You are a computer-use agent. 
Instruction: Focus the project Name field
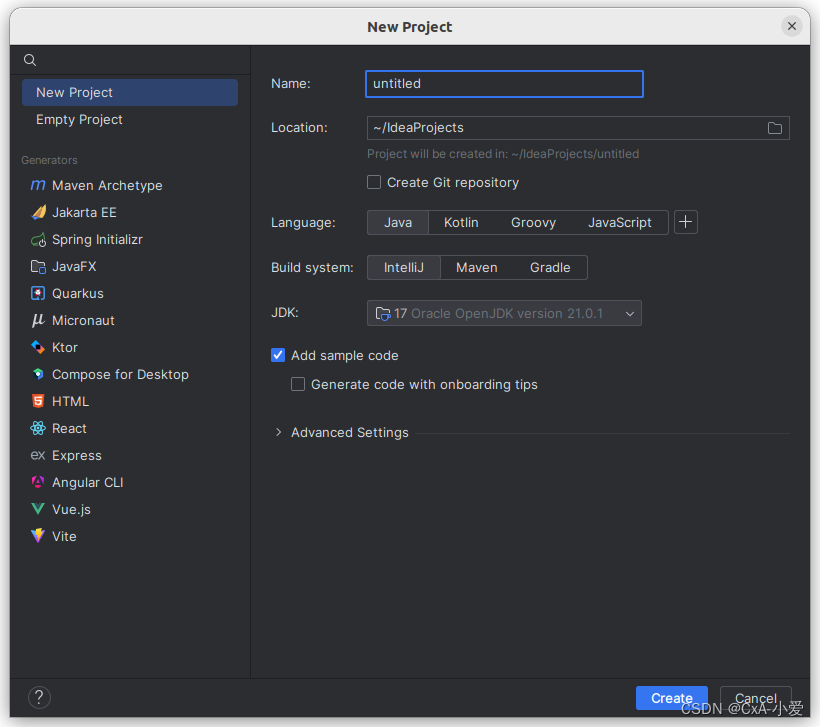(x=504, y=84)
